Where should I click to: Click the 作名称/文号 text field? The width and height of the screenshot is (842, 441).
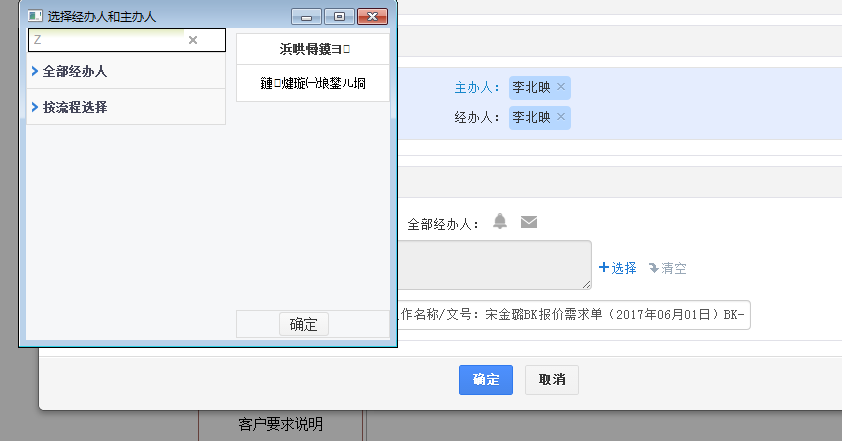[x=573, y=313]
